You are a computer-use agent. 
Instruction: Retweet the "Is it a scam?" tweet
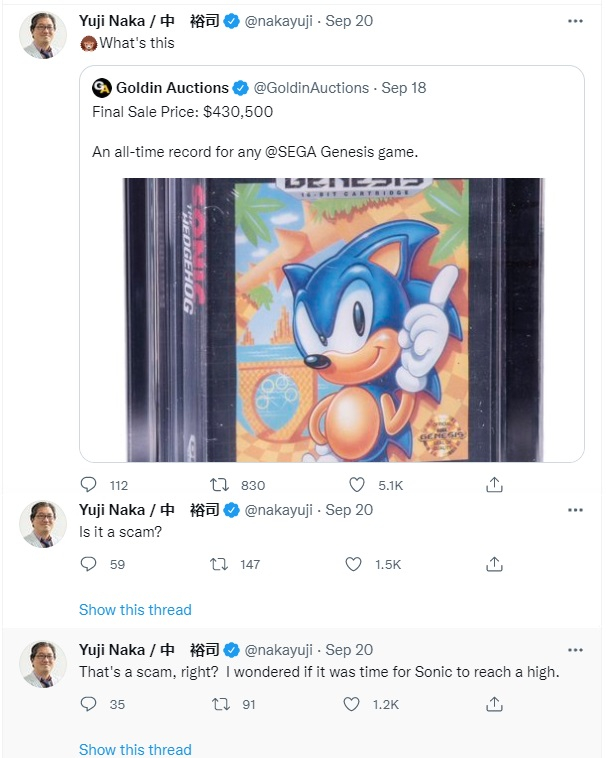pos(219,564)
